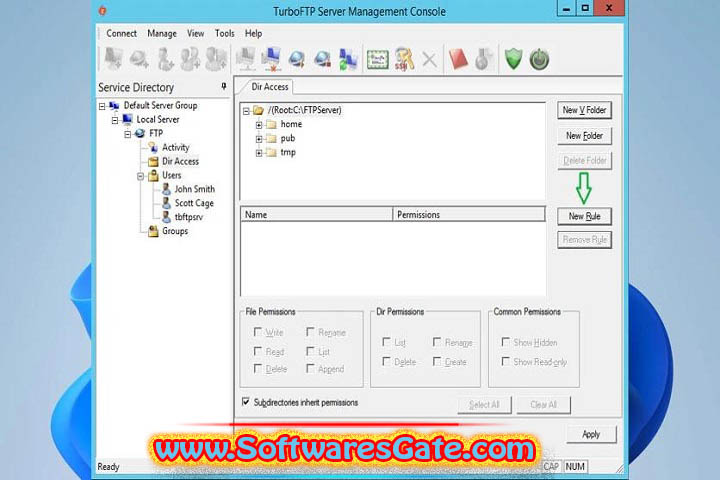The image size is (720, 480).
Task: Select user tbftpsrv
Action: pos(189,217)
